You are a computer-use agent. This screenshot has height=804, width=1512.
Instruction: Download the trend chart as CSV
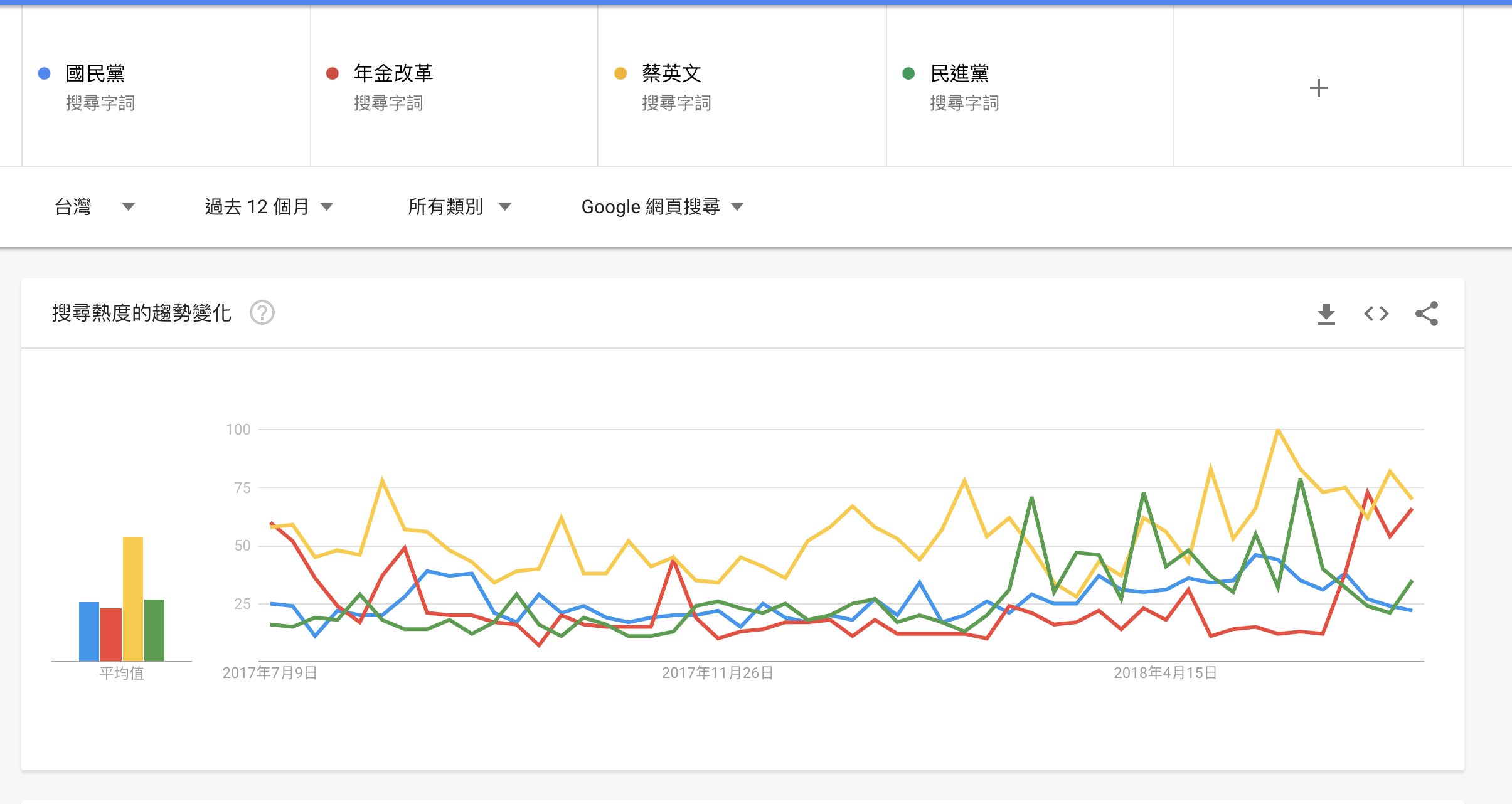[x=1326, y=314]
